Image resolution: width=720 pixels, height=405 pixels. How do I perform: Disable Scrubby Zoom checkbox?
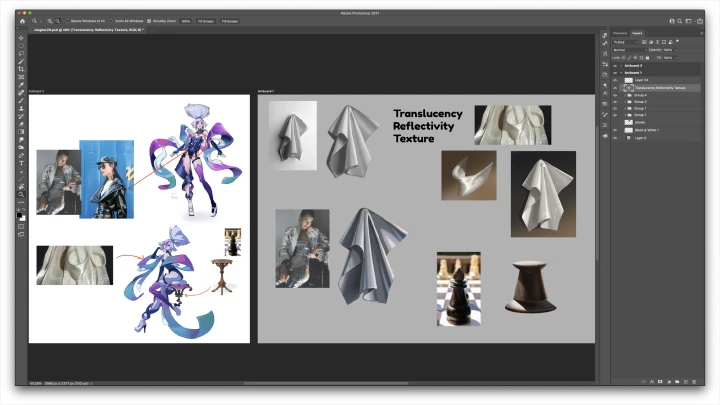(149, 21)
